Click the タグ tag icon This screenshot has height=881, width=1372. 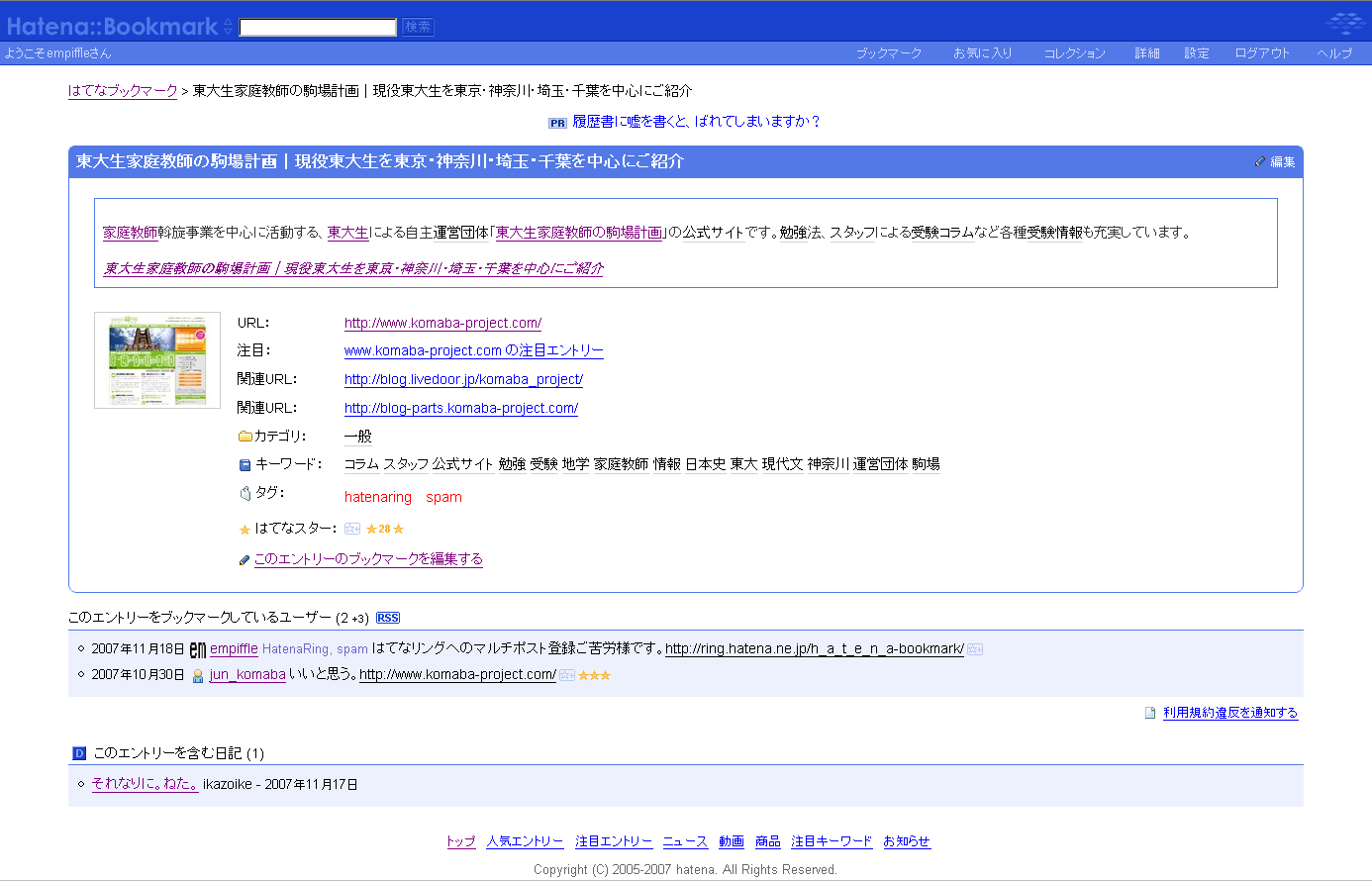(x=245, y=493)
